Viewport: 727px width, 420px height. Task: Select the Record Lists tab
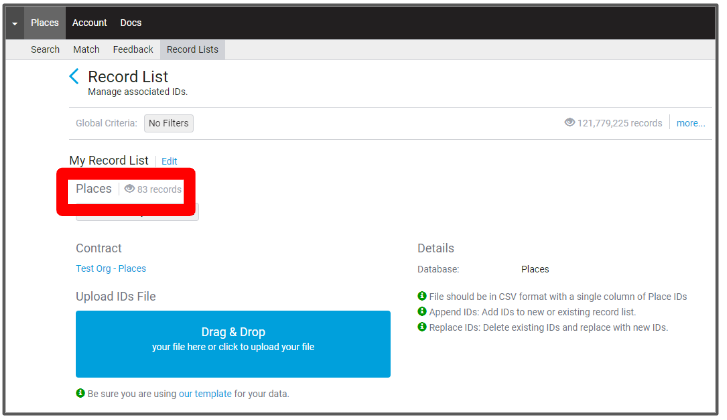click(x=192, y=49)
